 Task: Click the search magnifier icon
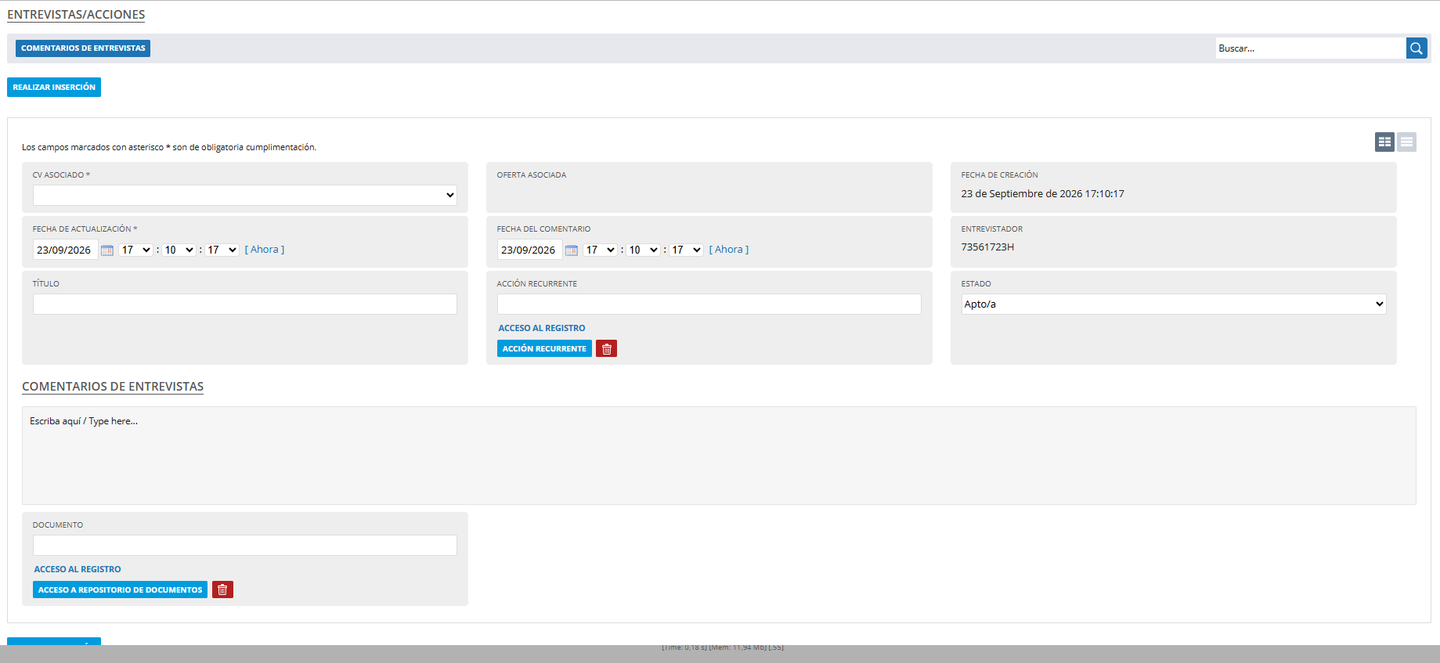[x=1416, y=48]
